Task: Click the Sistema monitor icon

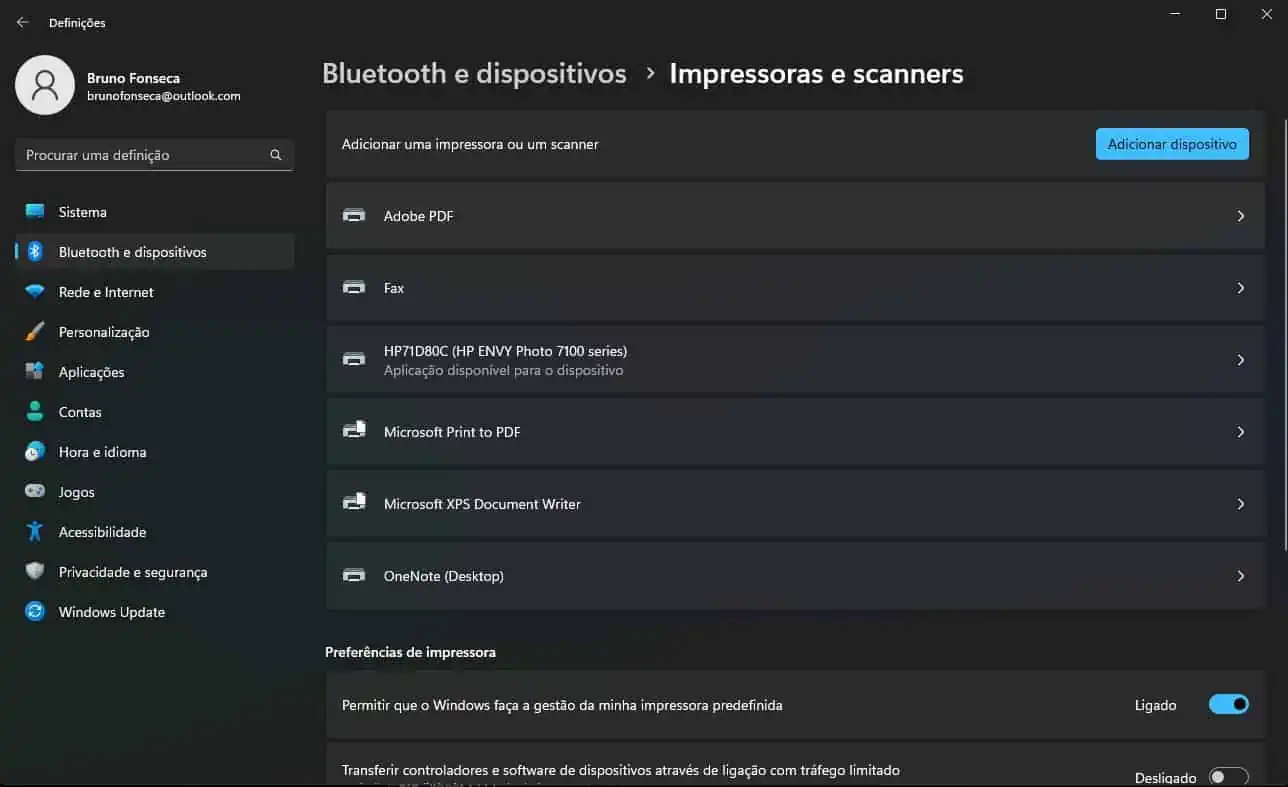Action: (x=35, y=212)
